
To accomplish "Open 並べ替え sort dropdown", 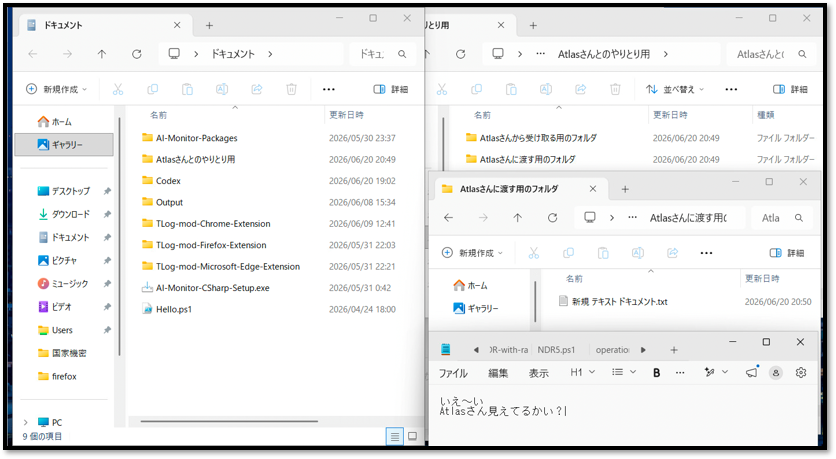I will click(x=674, y=90).
